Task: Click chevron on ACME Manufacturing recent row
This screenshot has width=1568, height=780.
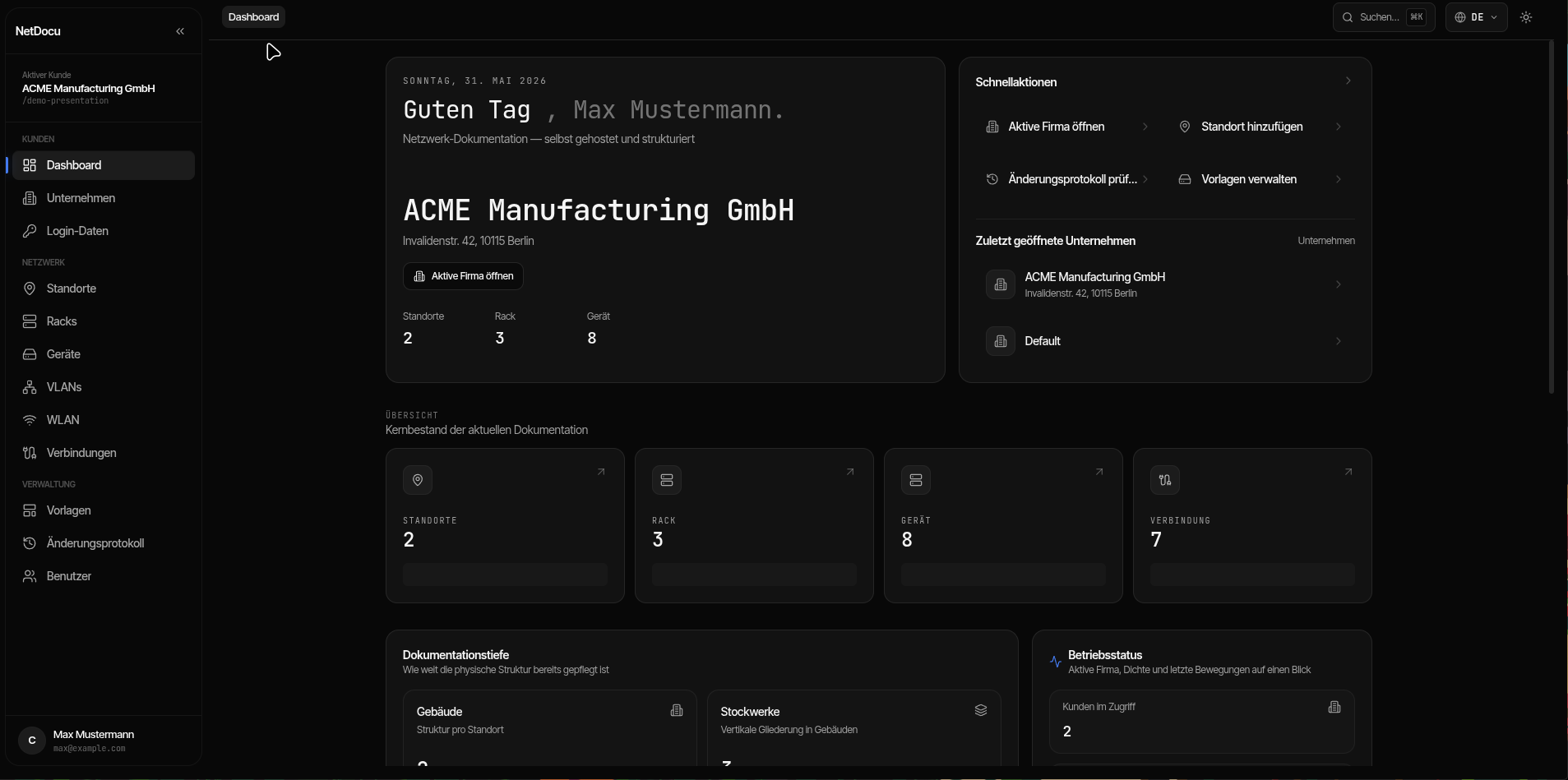Action: 1339,284
